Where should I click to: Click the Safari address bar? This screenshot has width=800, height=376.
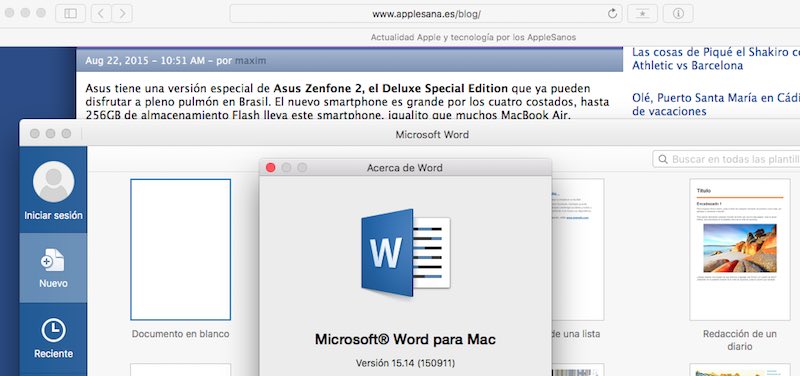426,14
